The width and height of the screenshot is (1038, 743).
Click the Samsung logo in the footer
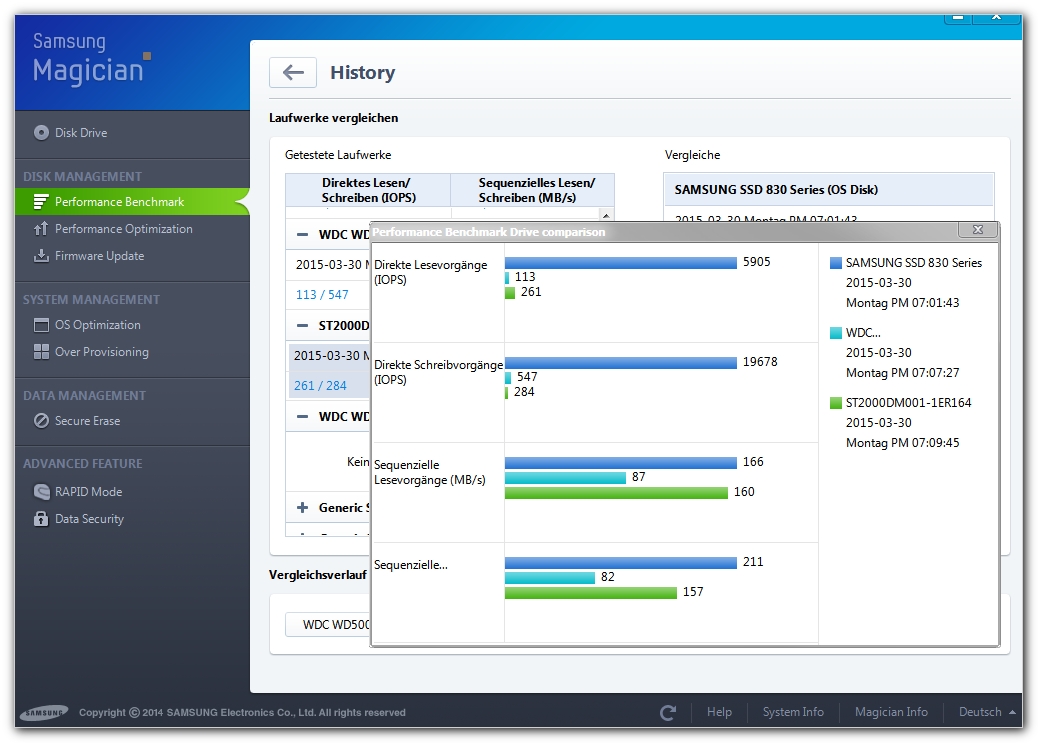44,713
